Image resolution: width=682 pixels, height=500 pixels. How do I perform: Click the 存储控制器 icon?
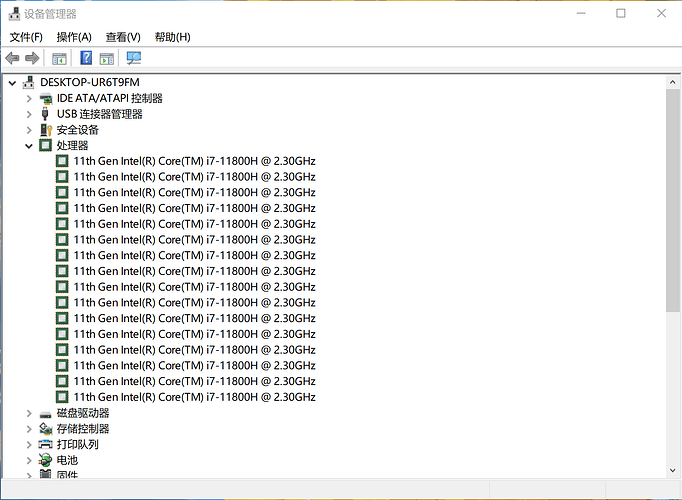[x=46, y=429]
